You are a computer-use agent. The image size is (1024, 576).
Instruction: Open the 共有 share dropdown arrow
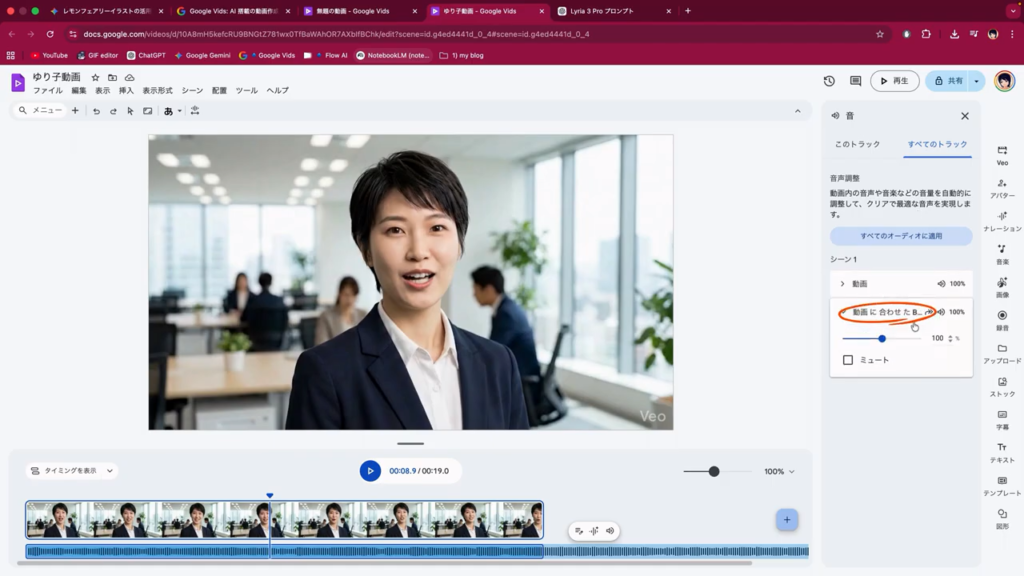[976, 81]
